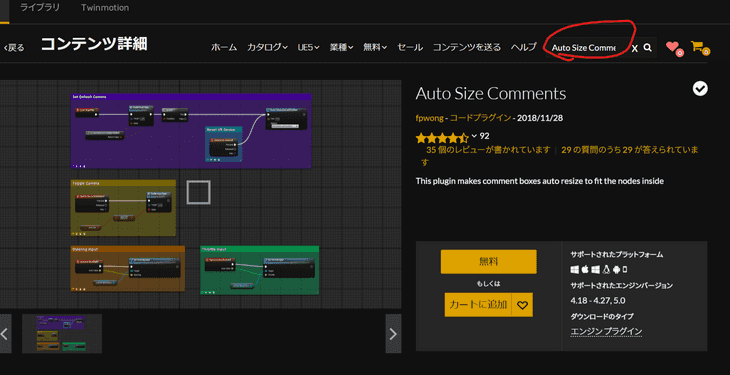Screen dimensions: 730x375
Task: Open the 無料 dropdown menu
Action: point(375,47)
